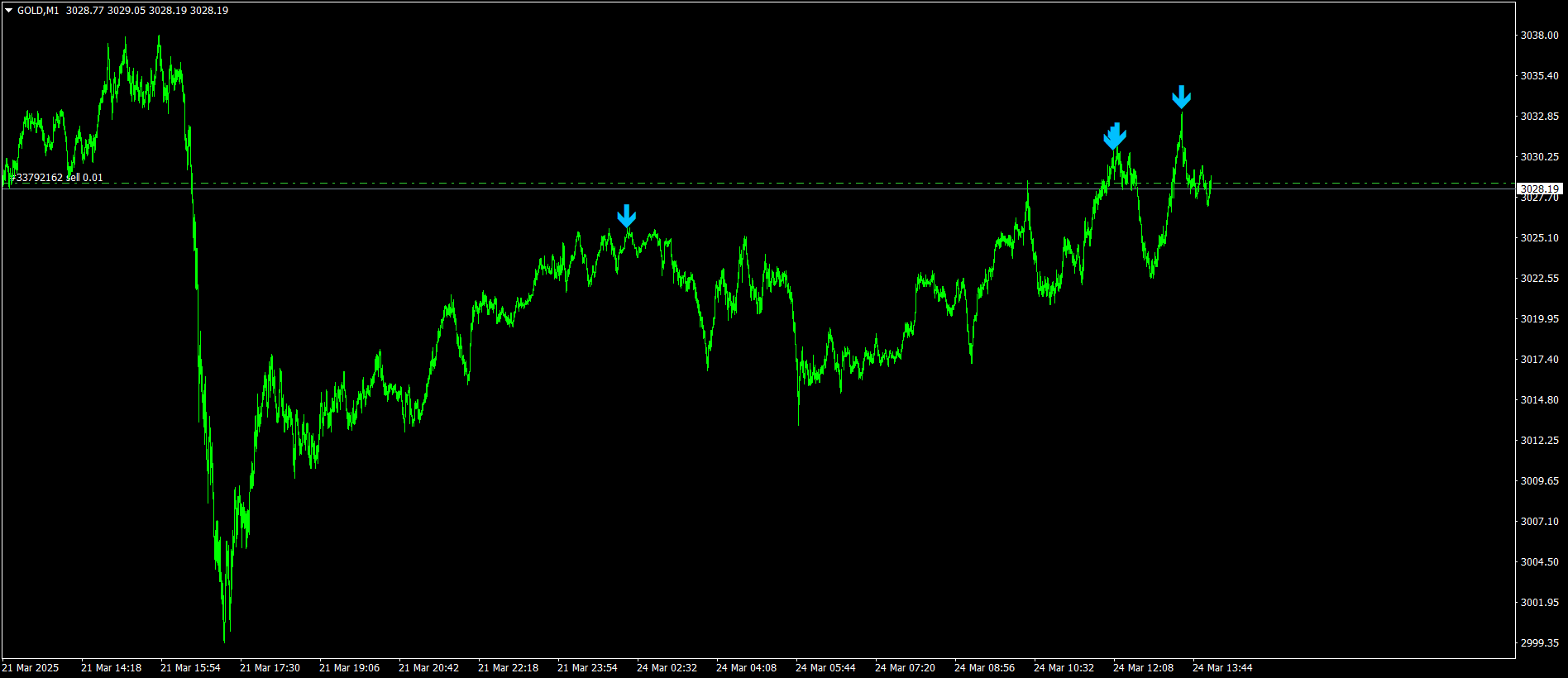
Task: Select the "3007.10" price axis label
Action: pos(1540,522)
